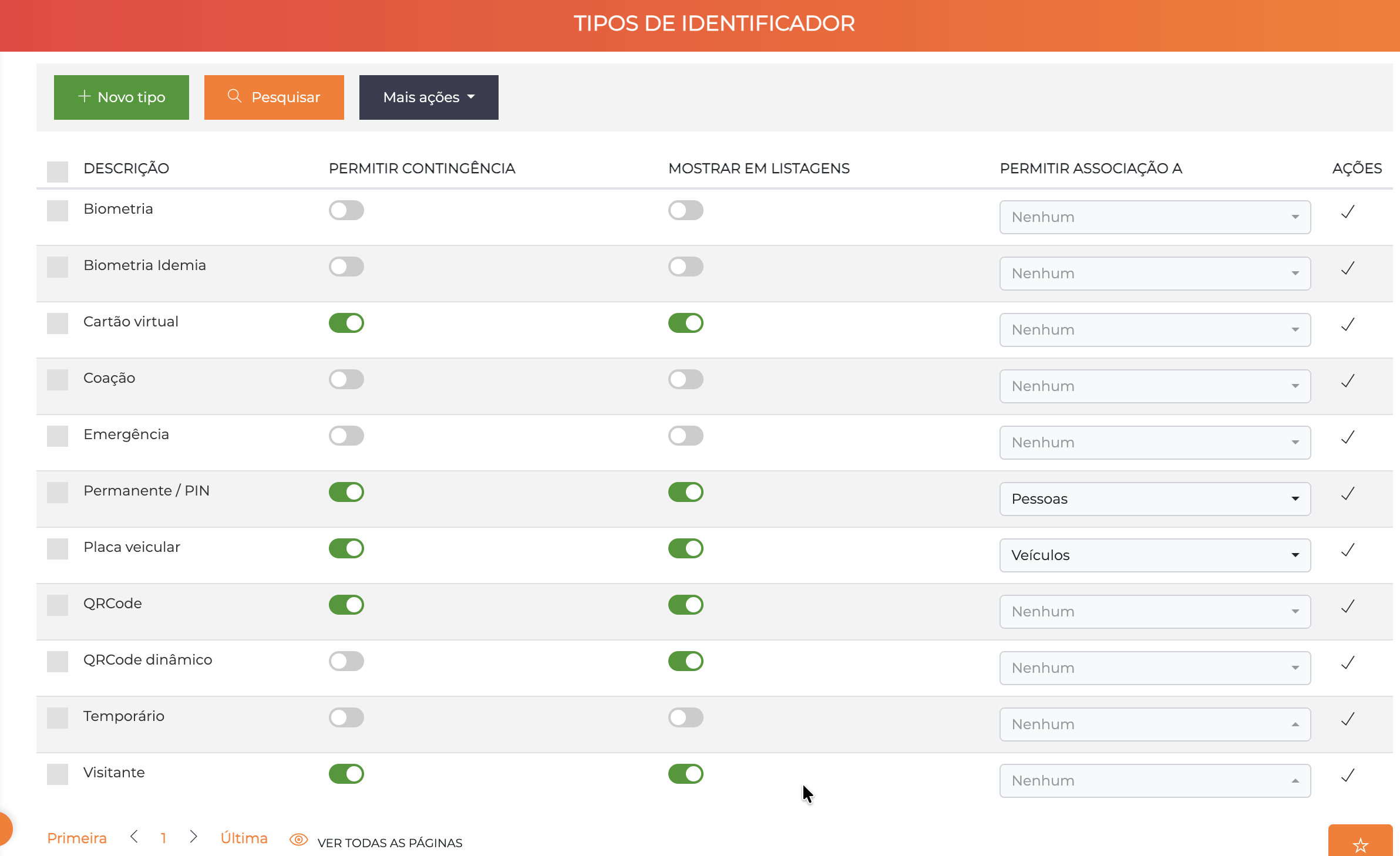Enable mostrar em listagens for Coação

point(686,379)
